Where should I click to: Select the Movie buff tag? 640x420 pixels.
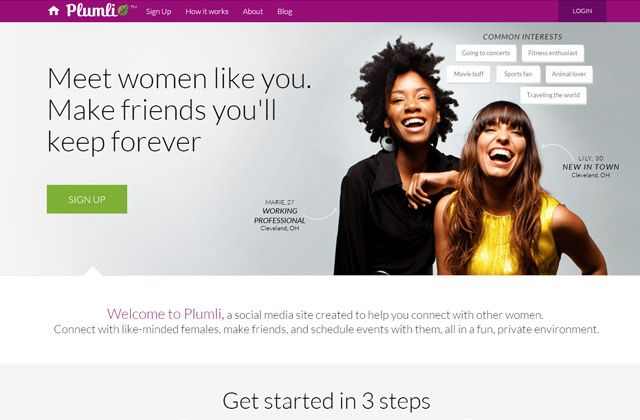tap(469, 74)
